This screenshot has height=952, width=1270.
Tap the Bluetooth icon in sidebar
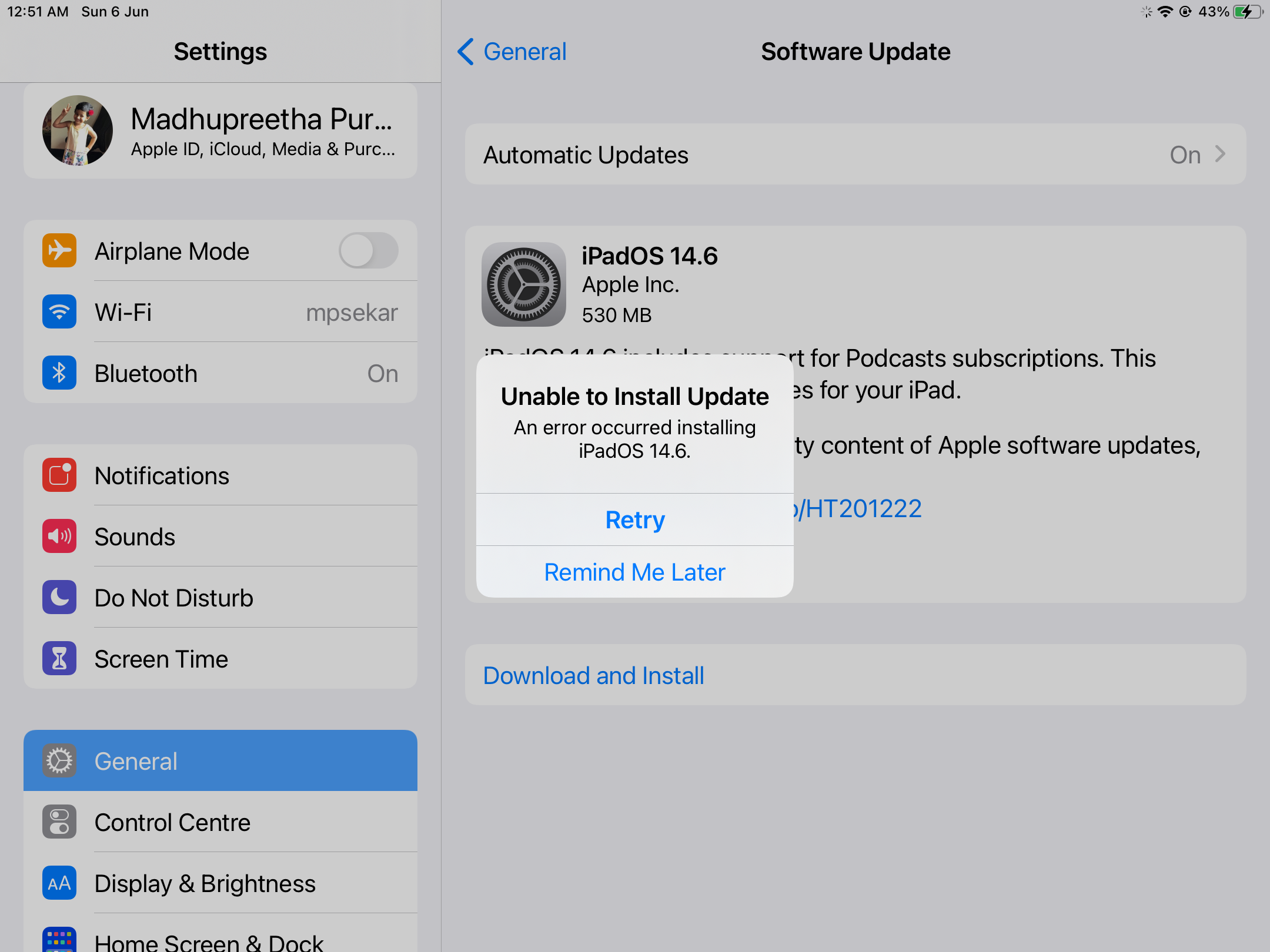[x=59, y=373]
